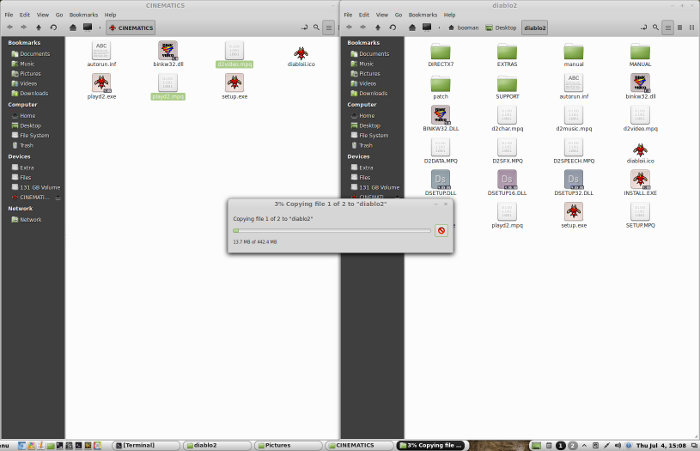Open Home folder from diablo2 window toolbar
The width and height of the screenshot is (700, 451).
[x=412, y=28]
